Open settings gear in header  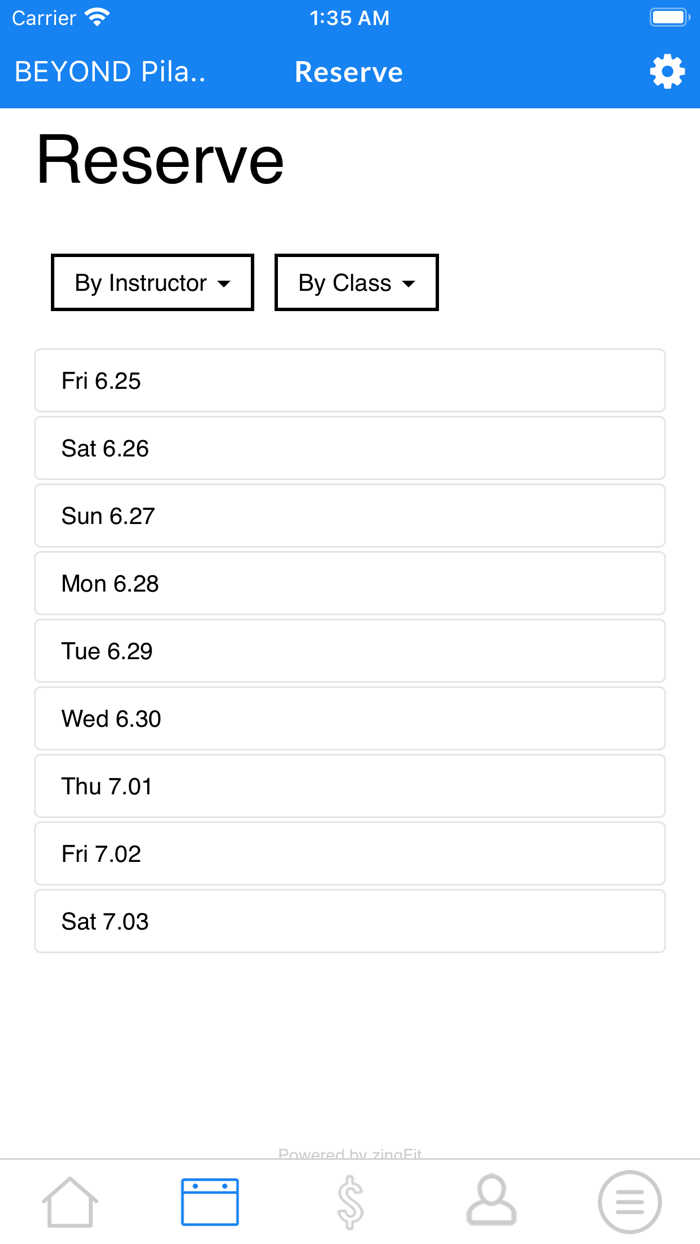(x=667, y=72)
